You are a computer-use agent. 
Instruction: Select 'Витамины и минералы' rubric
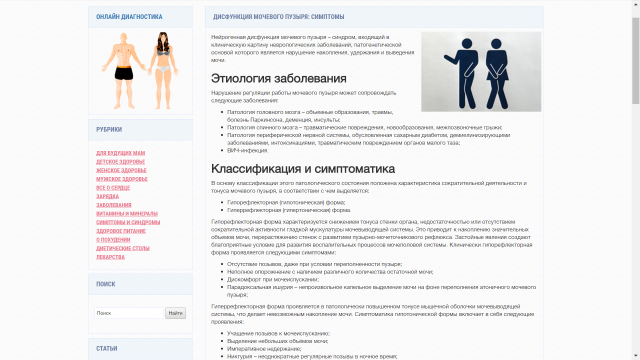[x=127, y=213]
